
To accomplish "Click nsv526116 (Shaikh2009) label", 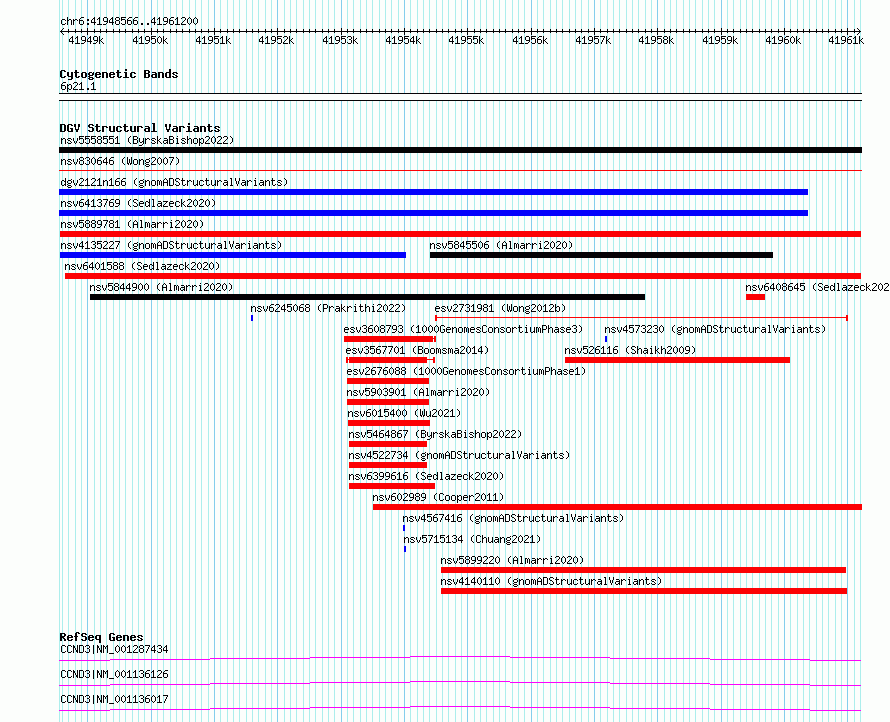I will coord(630,350).
